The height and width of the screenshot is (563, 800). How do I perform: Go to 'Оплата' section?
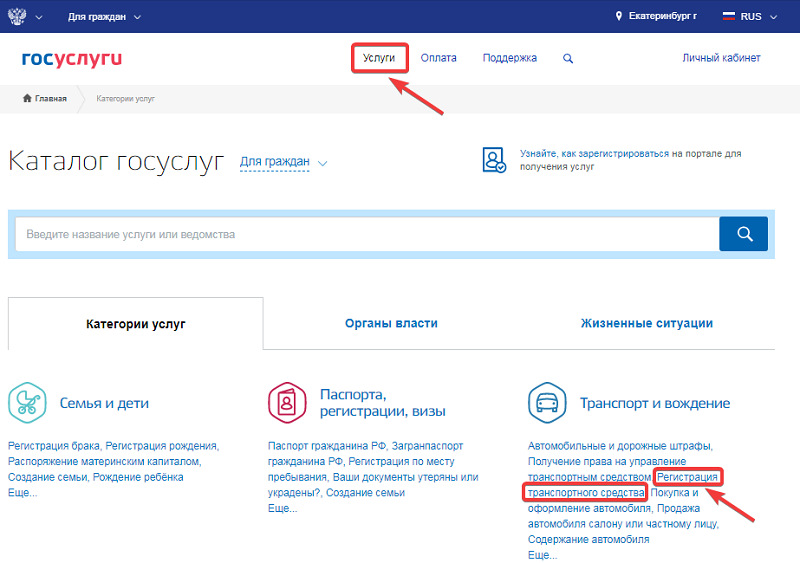click(x=438, y=58)
